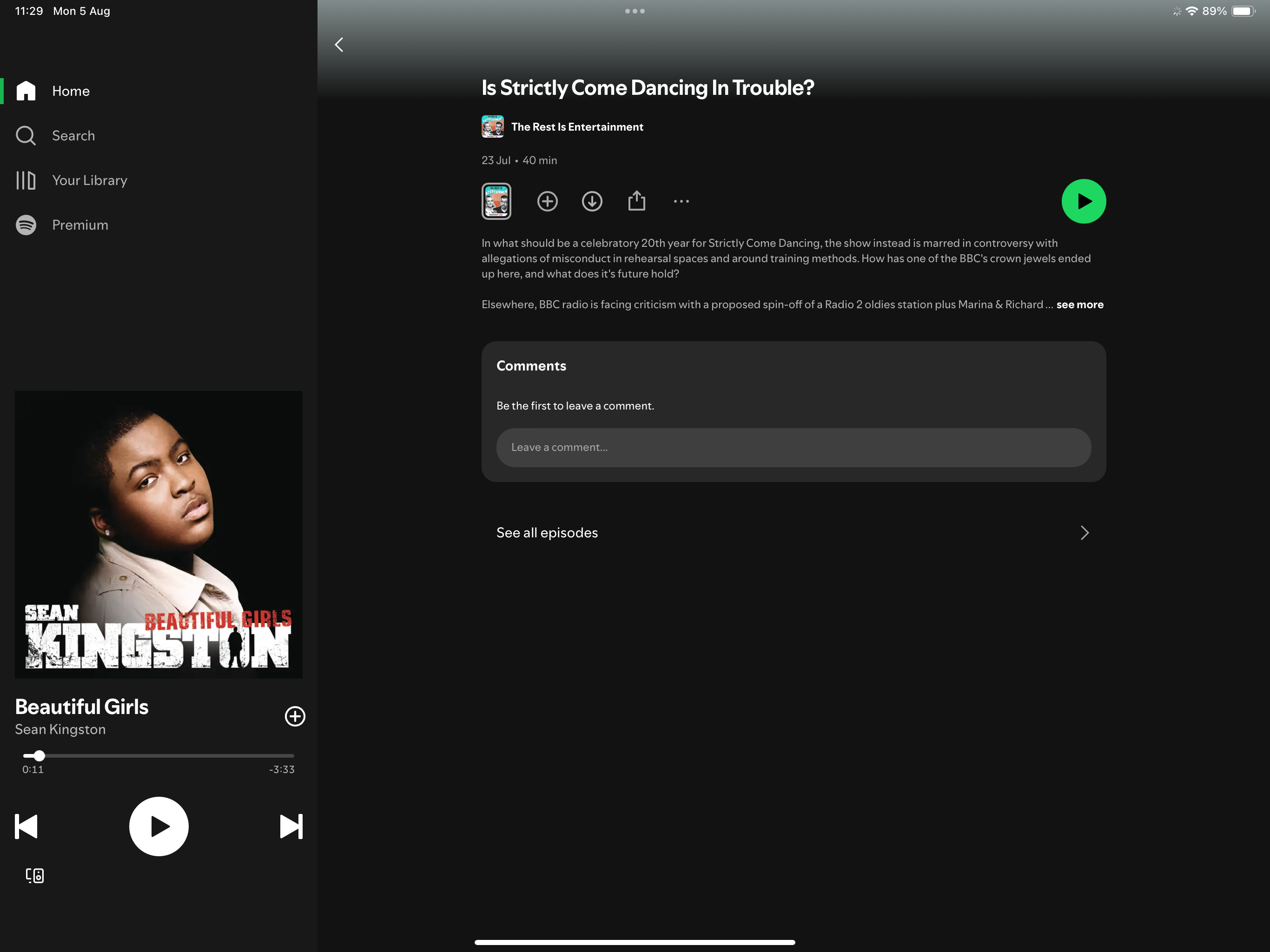Click the '23 Jul • 40 min' text
This screenshot has height=952, width=1270.
tap(519, 160)
